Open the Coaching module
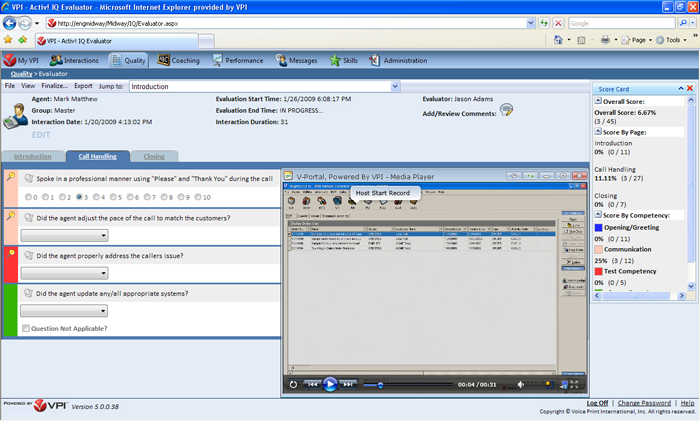This screenshot has height=421, width=700. click(178, 60)
